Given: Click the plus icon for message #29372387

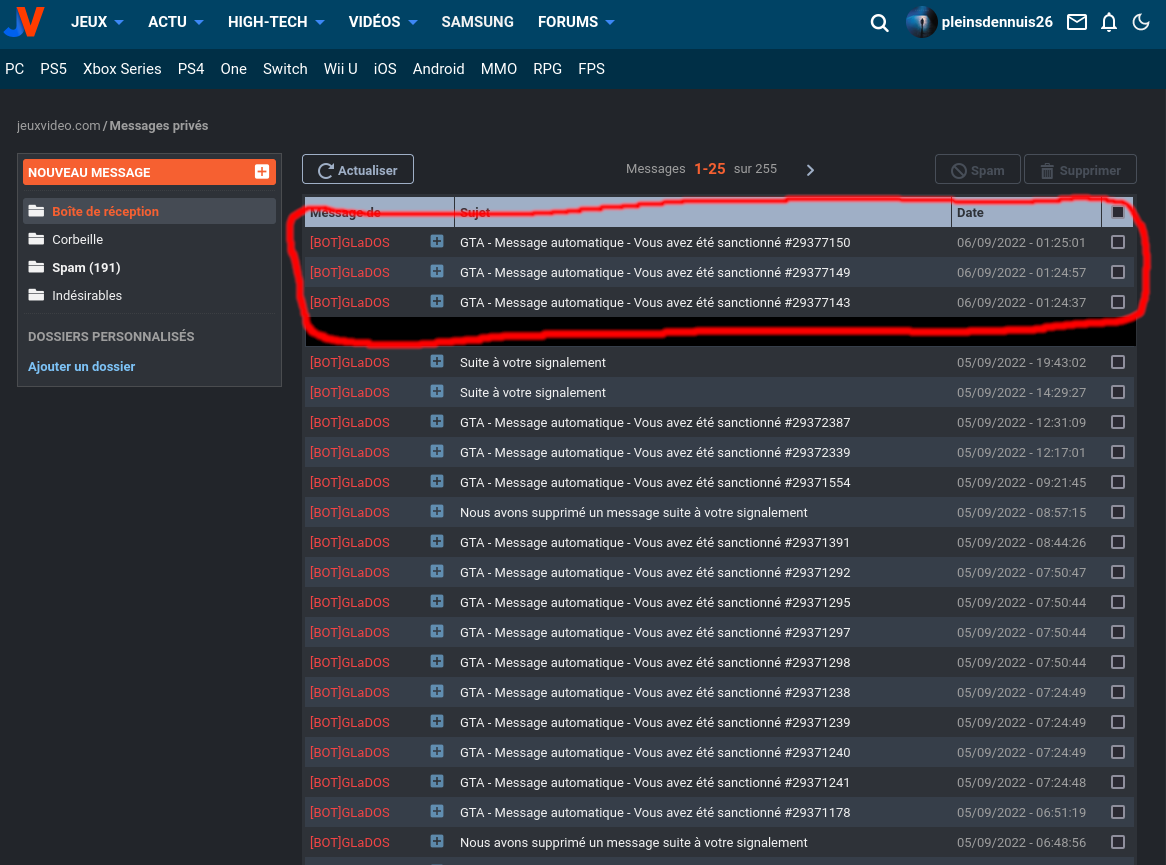Looking at the screenshot, I should click(x=437, y=422).
